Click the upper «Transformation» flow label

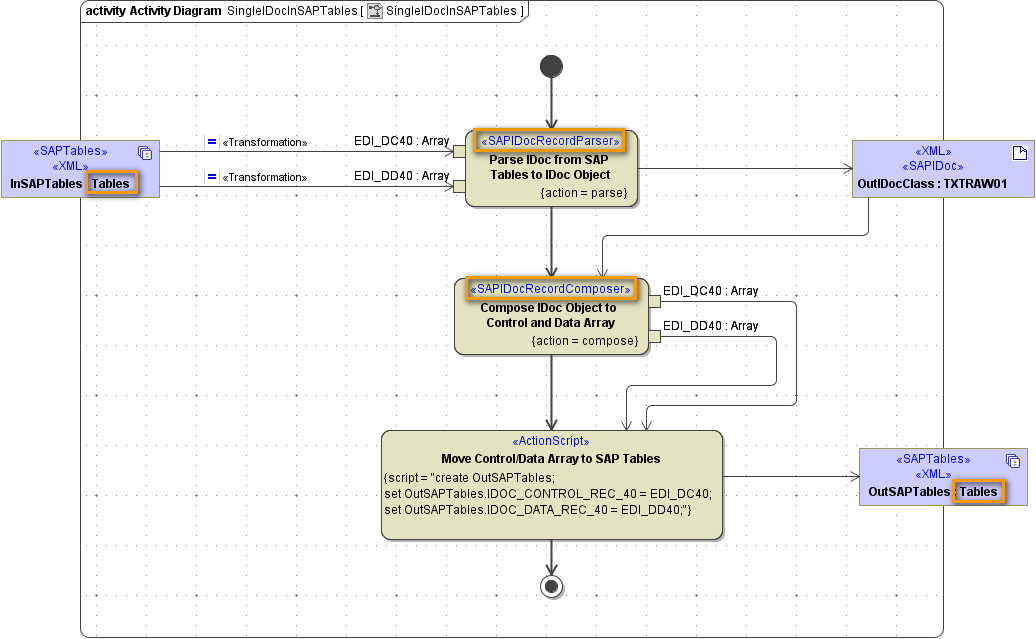(264, 142)
